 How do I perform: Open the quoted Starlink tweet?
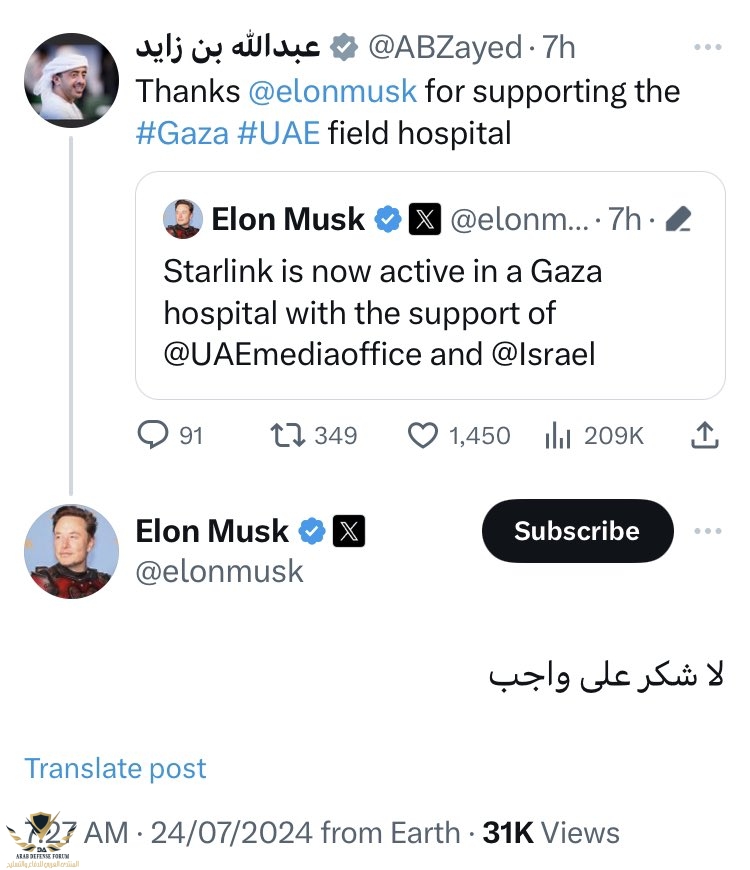(x=430, y=312)
